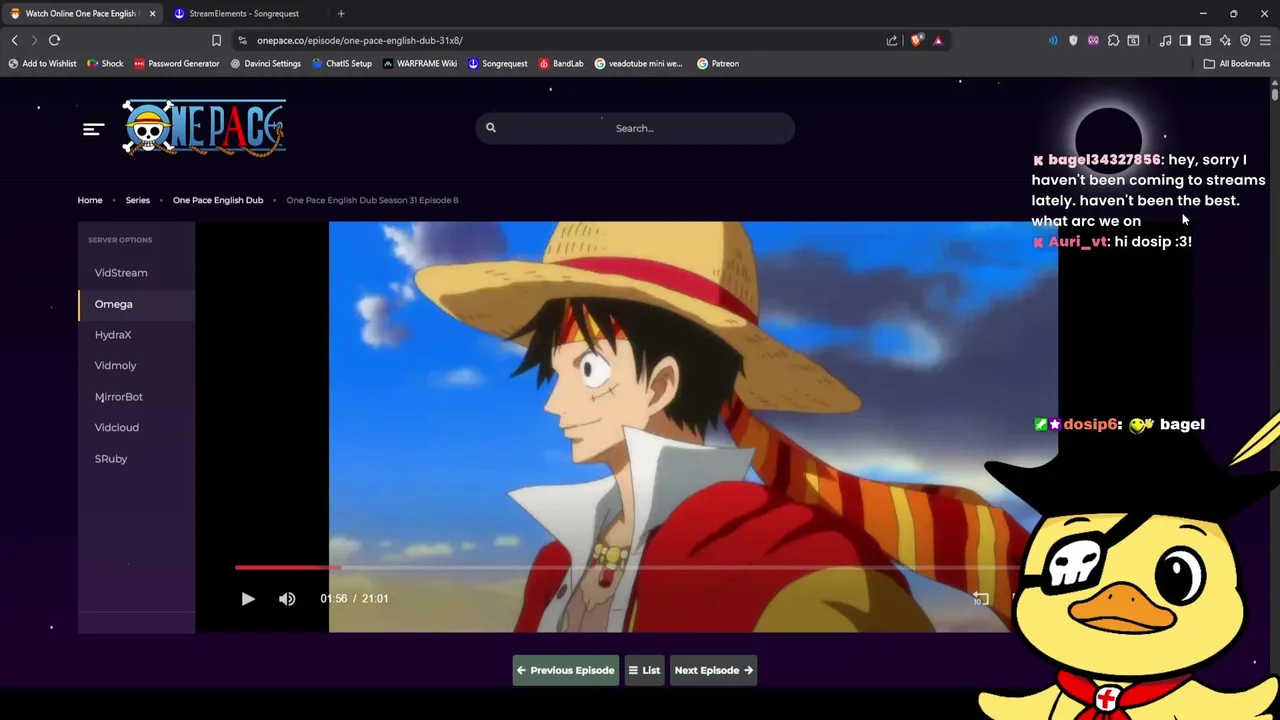
Task: Open the Leo AI sparkle icon
Action: point(1225,40)
